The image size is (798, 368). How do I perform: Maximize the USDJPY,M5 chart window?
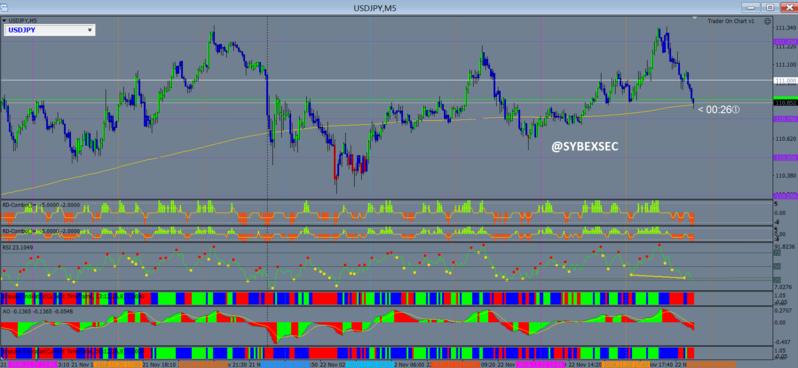[x=770, y=7]
